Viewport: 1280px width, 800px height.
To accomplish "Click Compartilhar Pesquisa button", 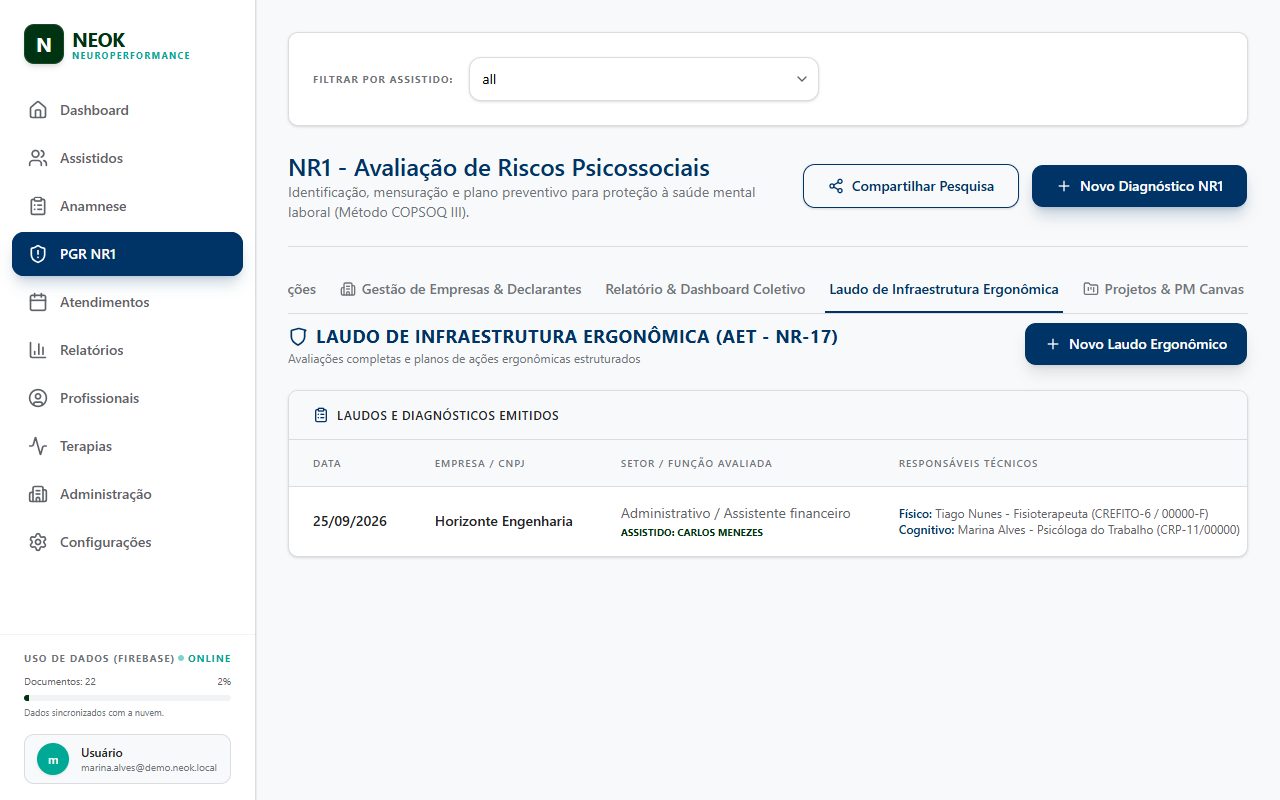I will click(x=911, y=186).
